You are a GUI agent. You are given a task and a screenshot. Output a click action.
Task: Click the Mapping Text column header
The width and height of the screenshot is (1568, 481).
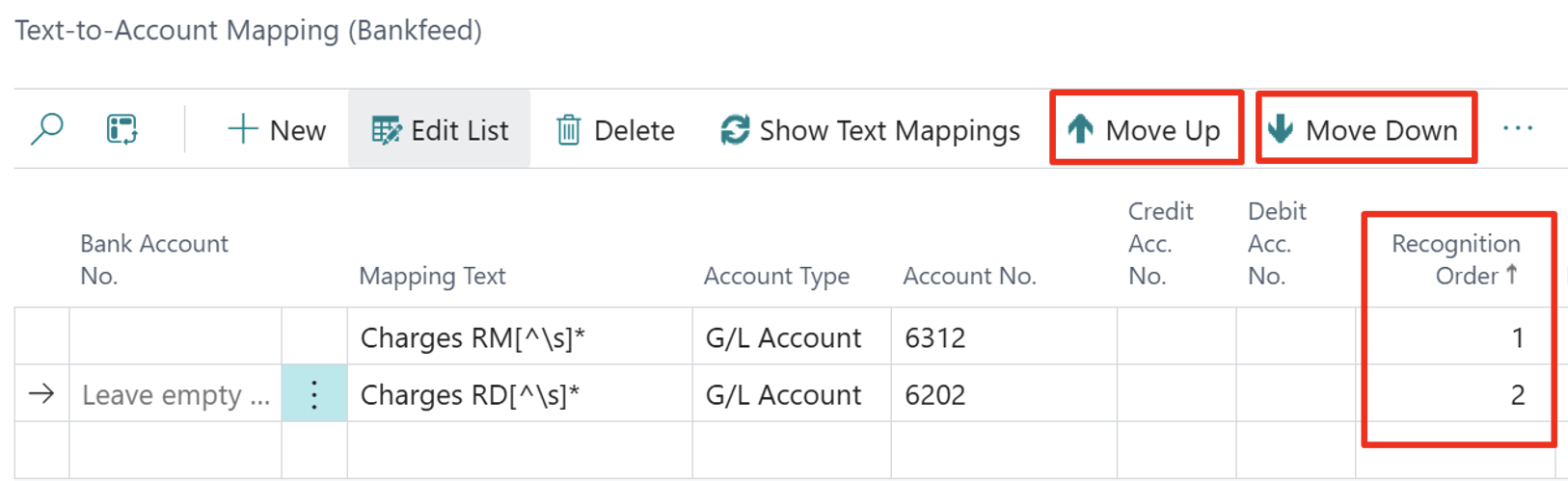pyautogui.click(x=432, y=277)
